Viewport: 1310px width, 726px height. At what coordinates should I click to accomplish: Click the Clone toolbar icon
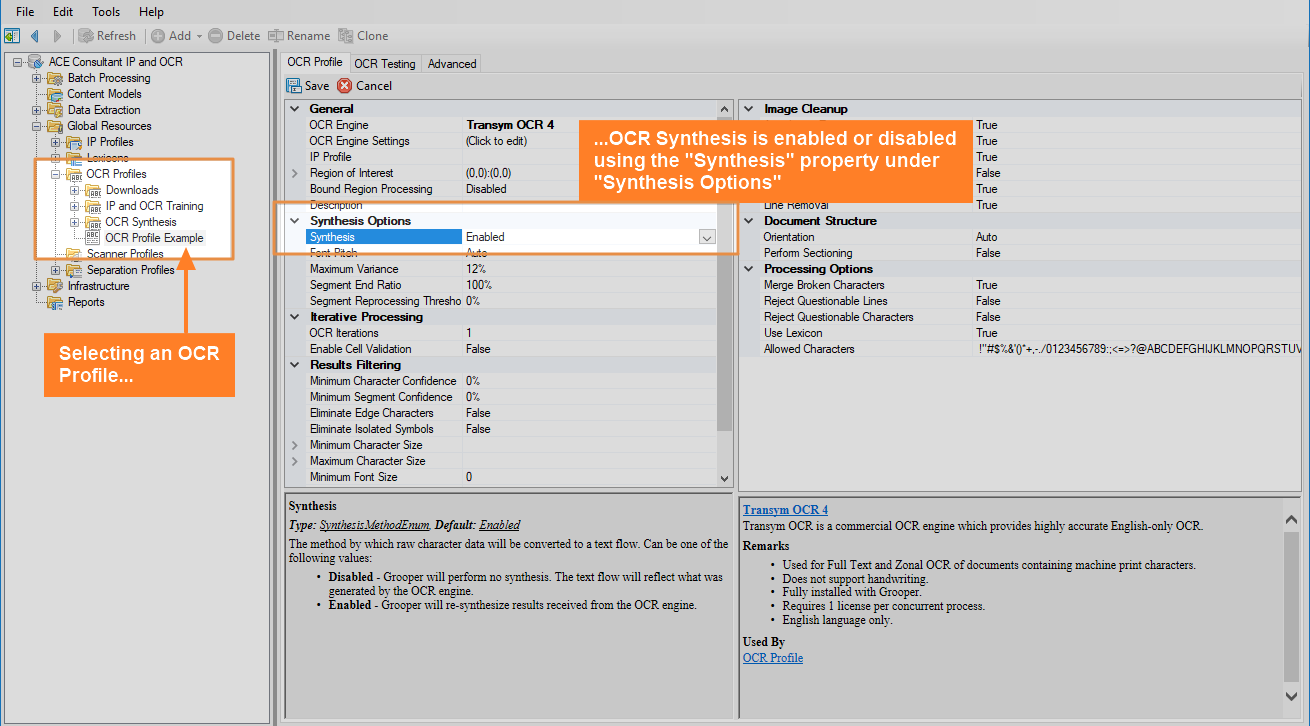click(346, 36)
